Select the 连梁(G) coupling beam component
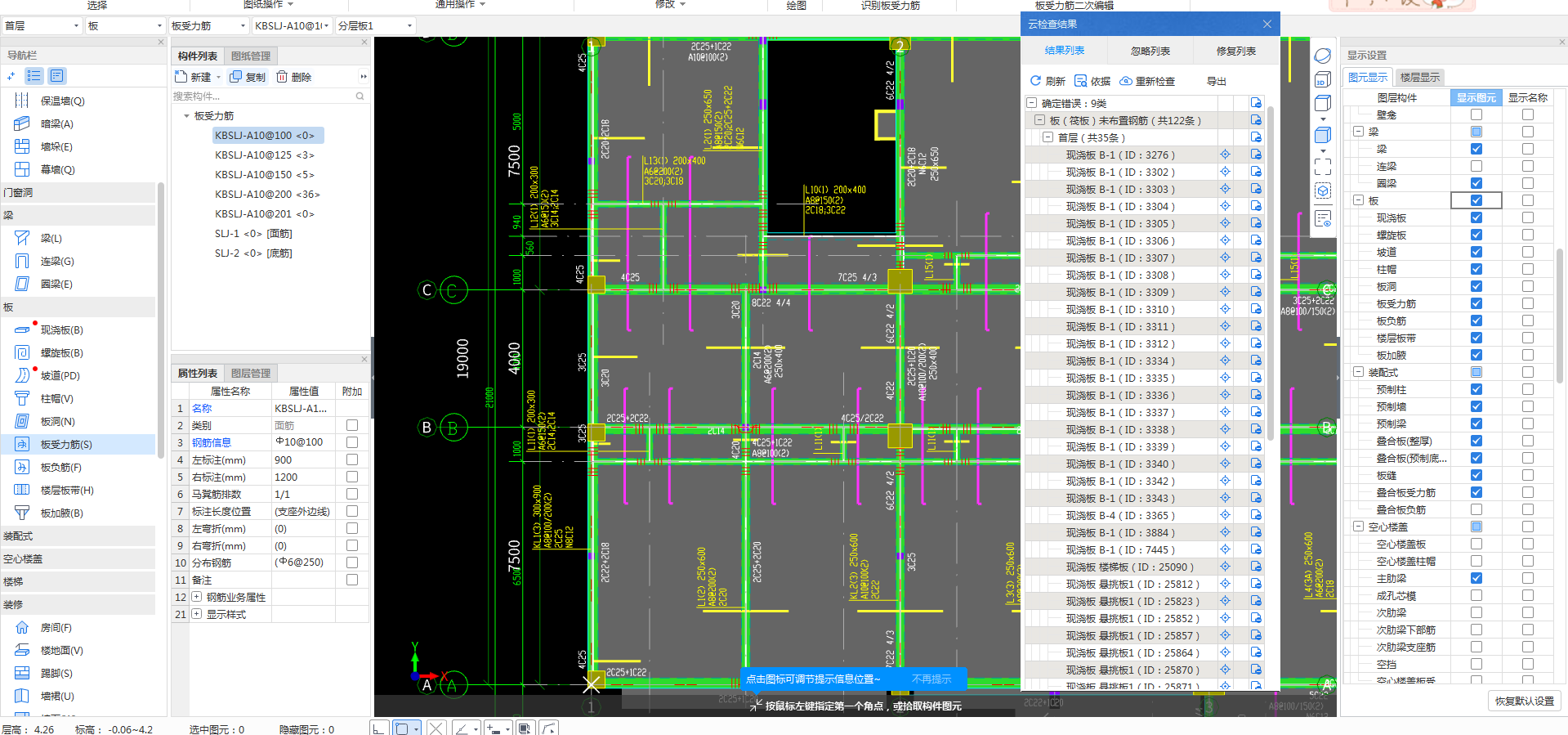 pyautogui.click(x=57, y=262)
